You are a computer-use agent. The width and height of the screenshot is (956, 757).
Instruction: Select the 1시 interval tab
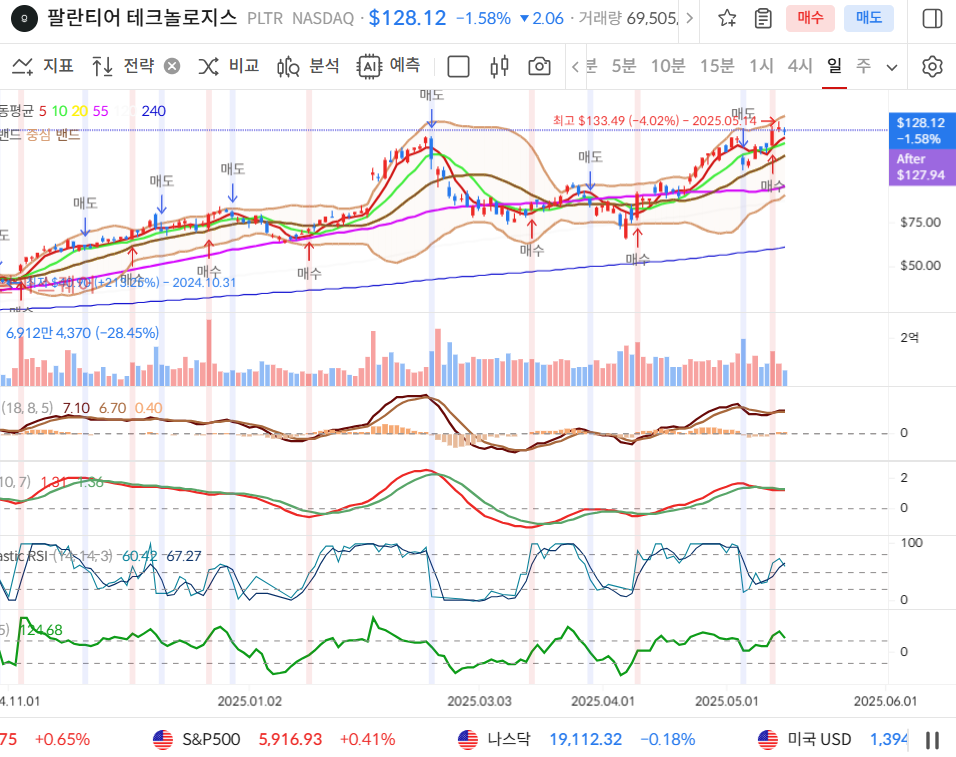[x=761, y=65]
